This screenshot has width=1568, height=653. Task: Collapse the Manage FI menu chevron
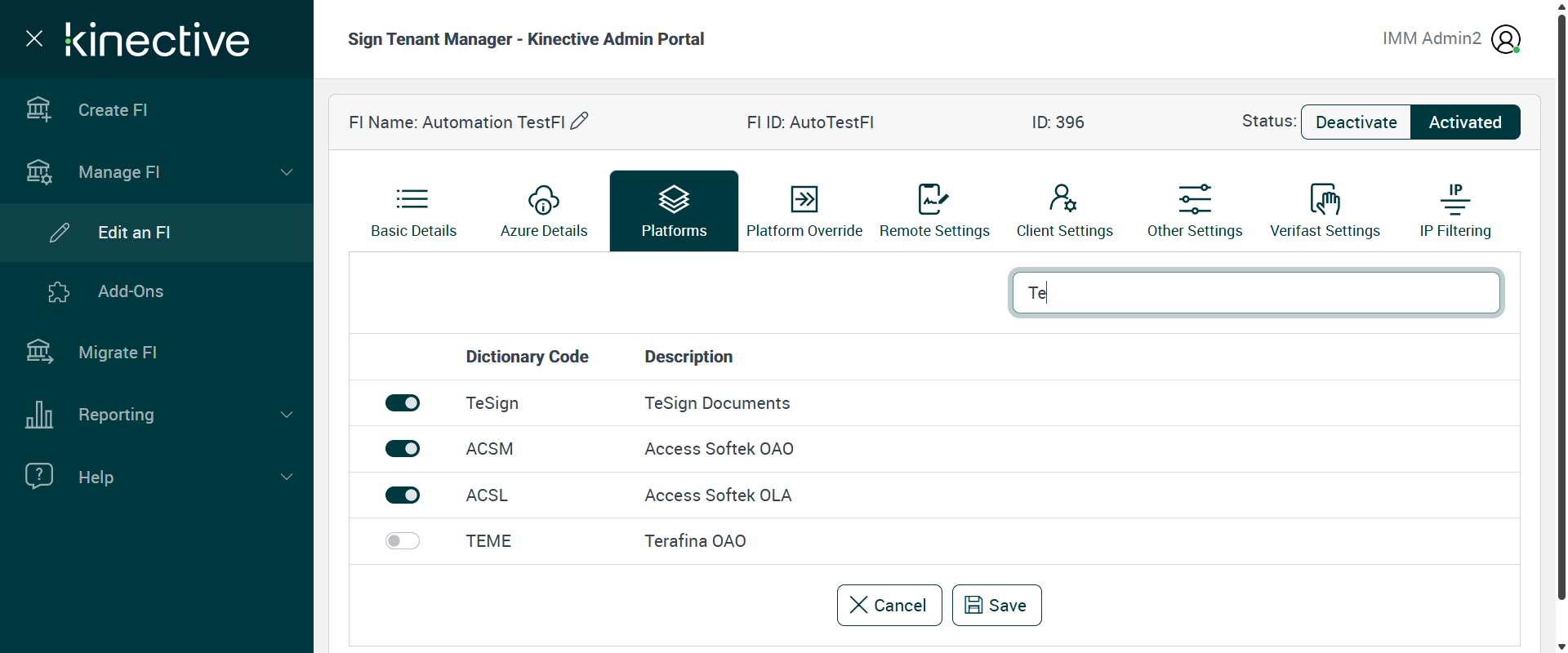coord(287,172)
